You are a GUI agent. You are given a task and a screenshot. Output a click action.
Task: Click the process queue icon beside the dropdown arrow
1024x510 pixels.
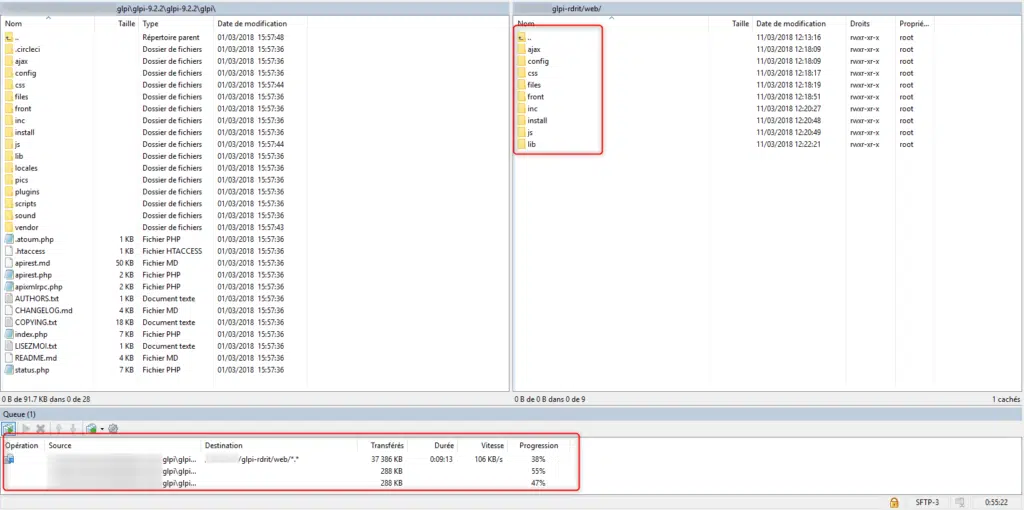(92, 428)
